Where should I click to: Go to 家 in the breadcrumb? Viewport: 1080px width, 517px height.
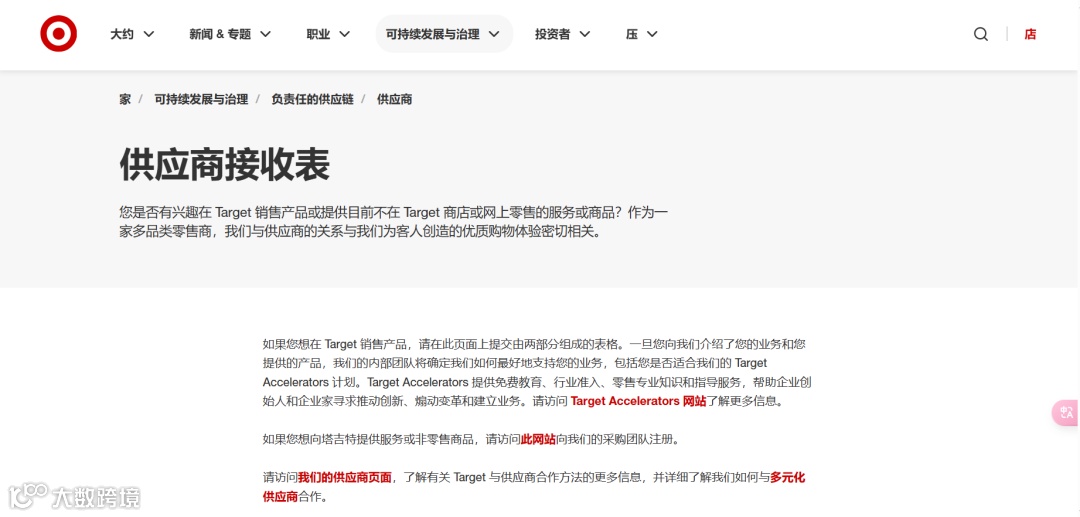pyautogui.click(x=125, y=99)
